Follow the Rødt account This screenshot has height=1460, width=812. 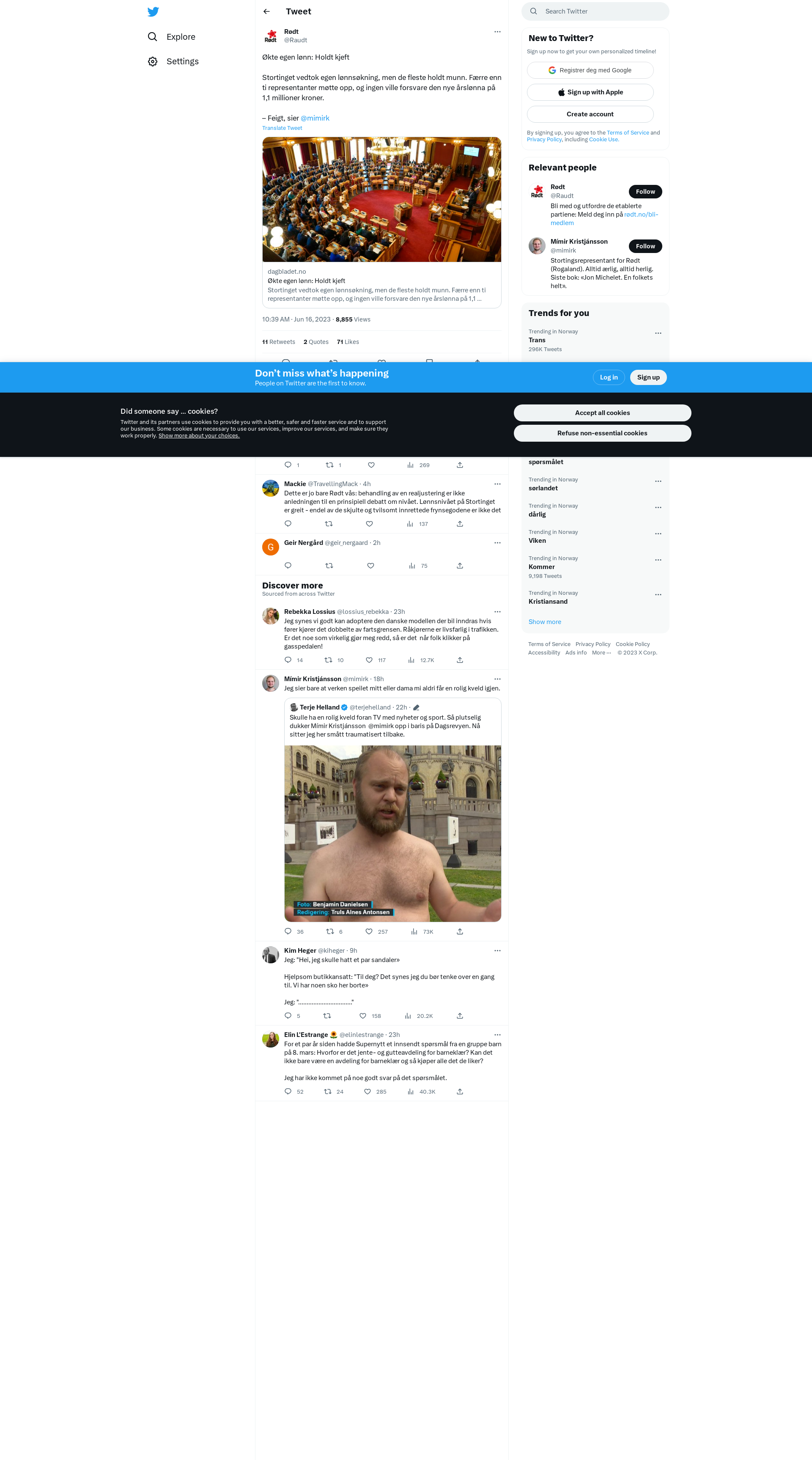645,192
